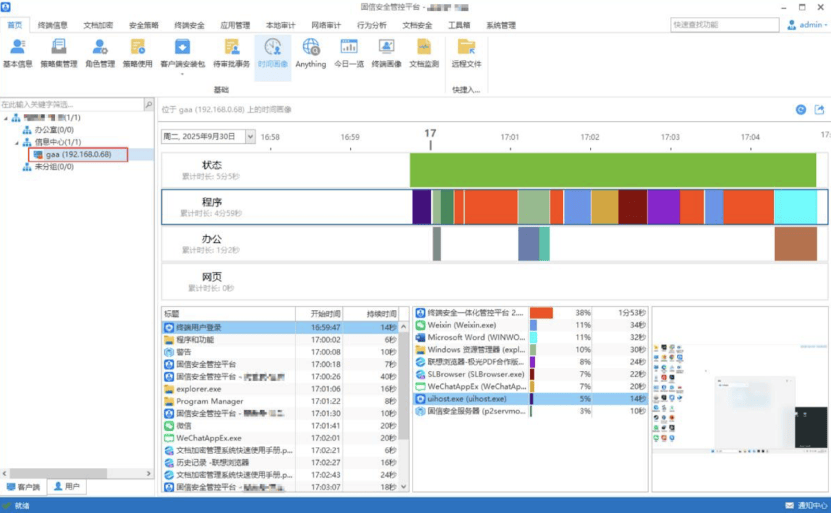This screenshot has width=832, height=514.
Task: Switch to the 用户 bottom tab
Action: 67,487
